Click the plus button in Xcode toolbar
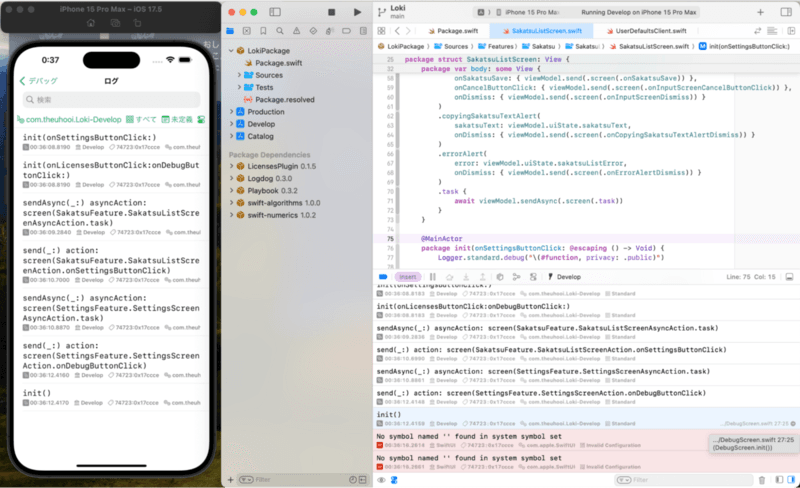Image resolution: width=800 pixels, height=488 pixels. pos(760,12)
